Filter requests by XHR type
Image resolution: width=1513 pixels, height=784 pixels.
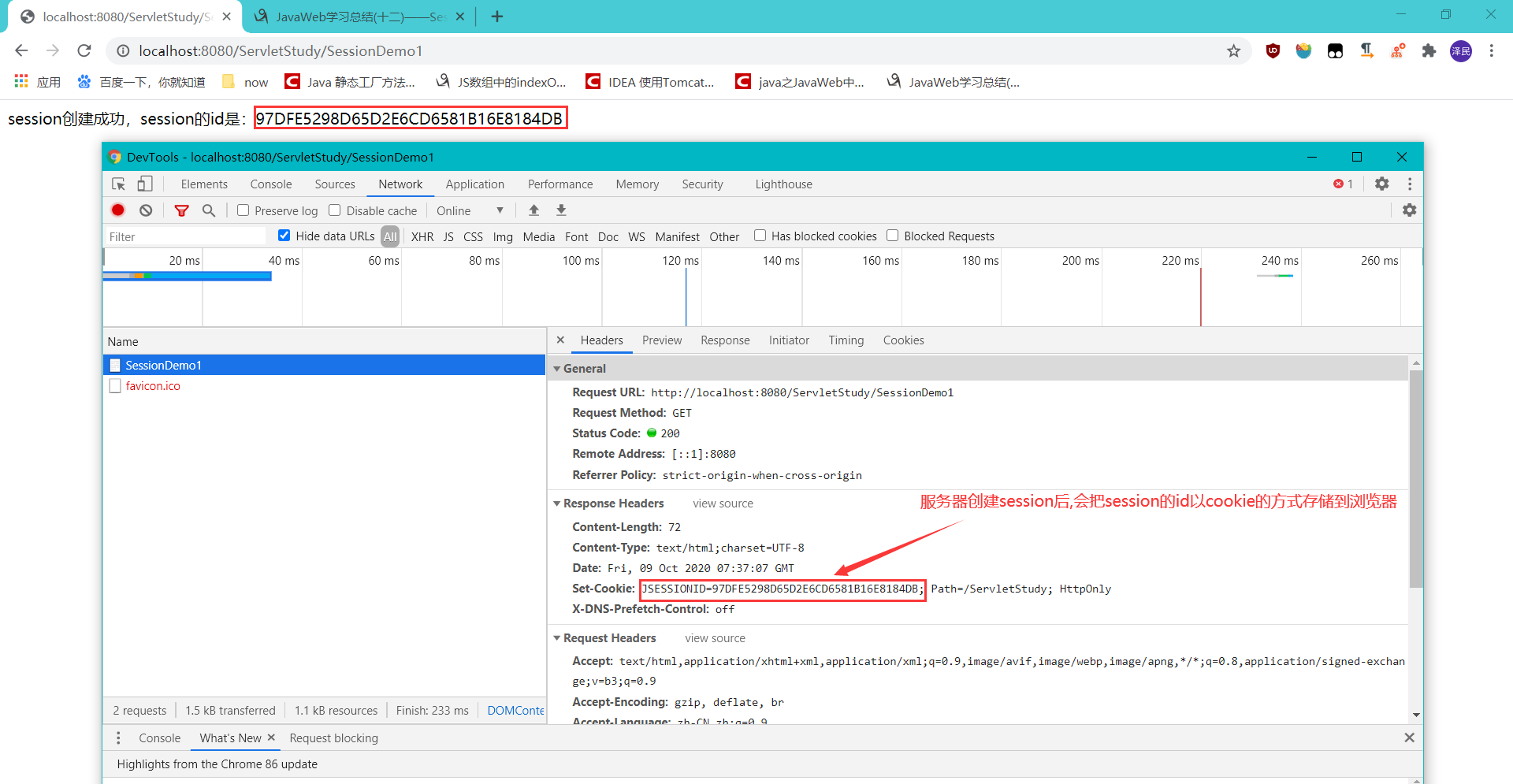tap(422, 236)
